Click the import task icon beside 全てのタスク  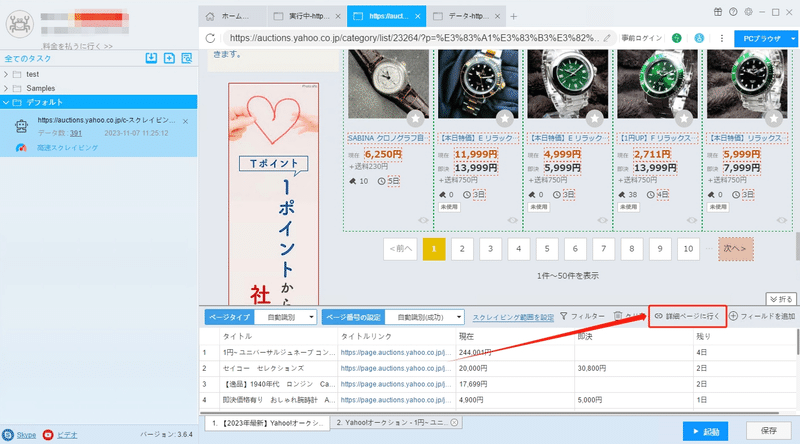point(151,58)
